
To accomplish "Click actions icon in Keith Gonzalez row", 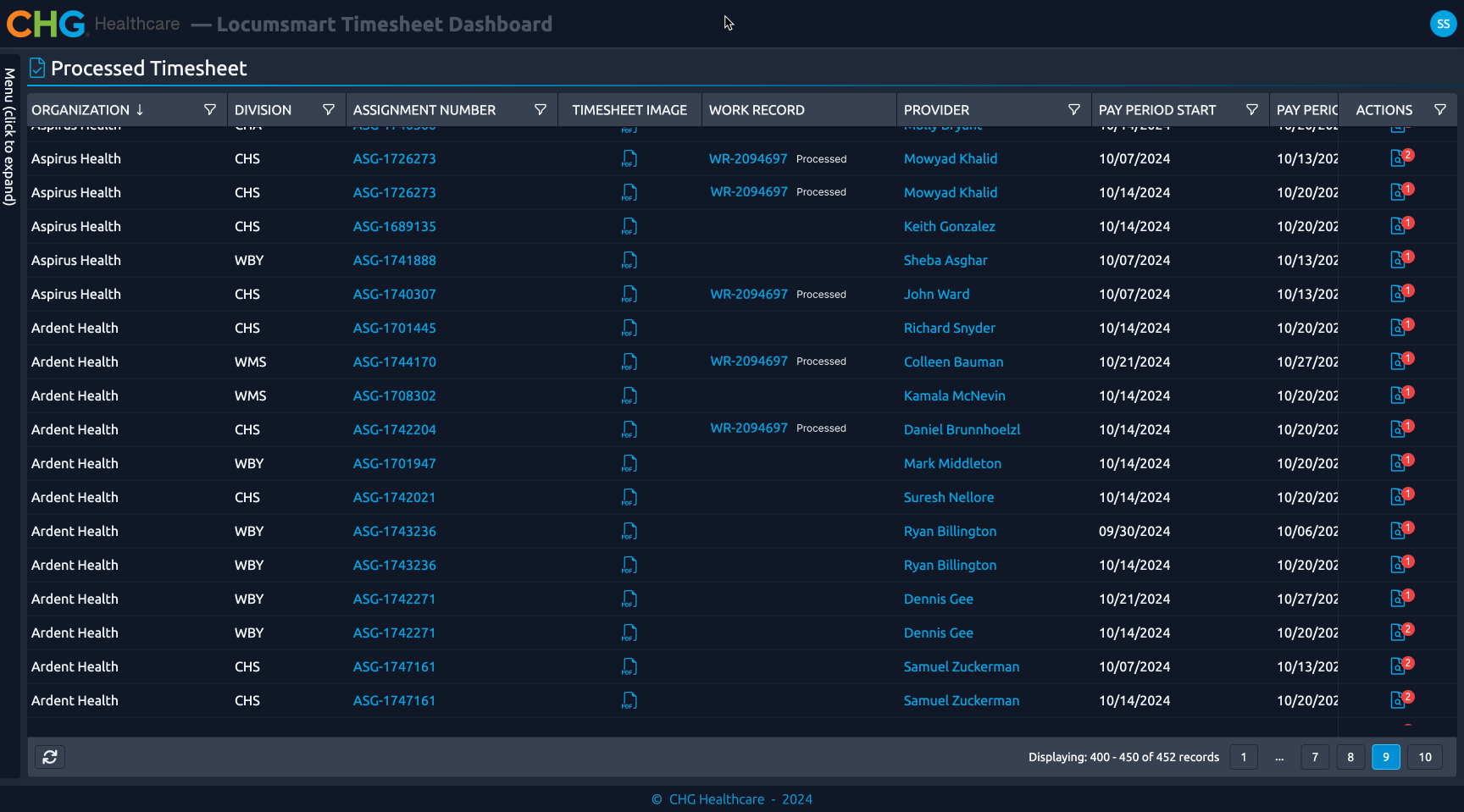I will (1398, 226).
